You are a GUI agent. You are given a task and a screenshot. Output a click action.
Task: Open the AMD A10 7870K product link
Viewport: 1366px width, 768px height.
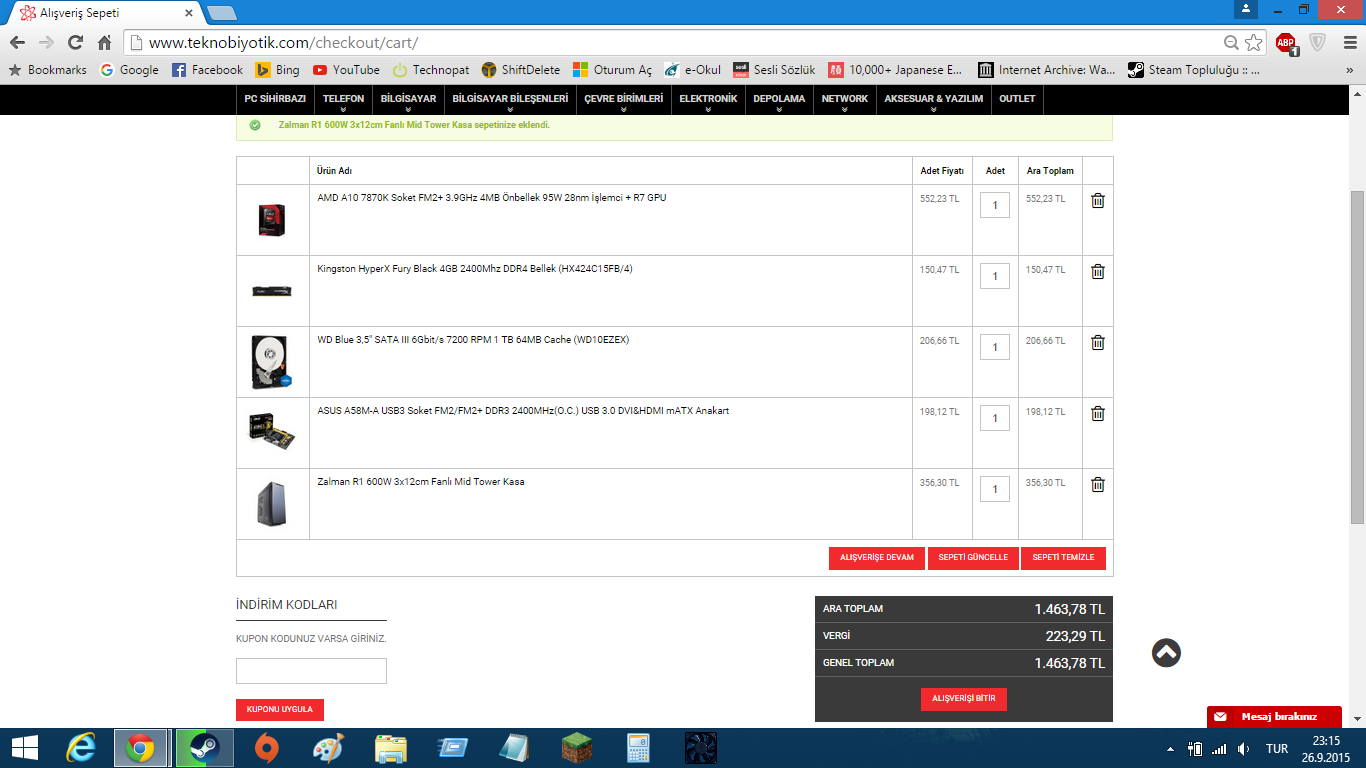tap(492, 198)
